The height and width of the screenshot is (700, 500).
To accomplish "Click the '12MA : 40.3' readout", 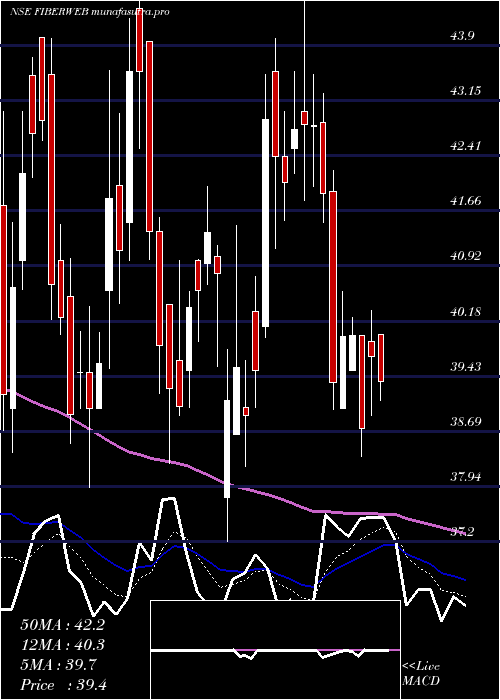I will pos(62,645).
